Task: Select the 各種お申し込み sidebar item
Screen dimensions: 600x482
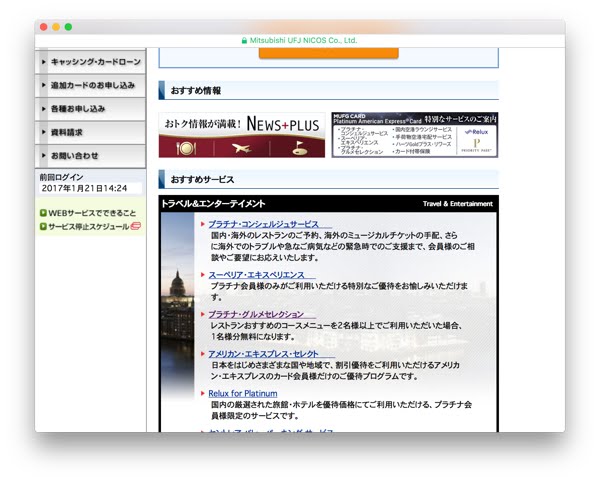Action: pos(90,109)
